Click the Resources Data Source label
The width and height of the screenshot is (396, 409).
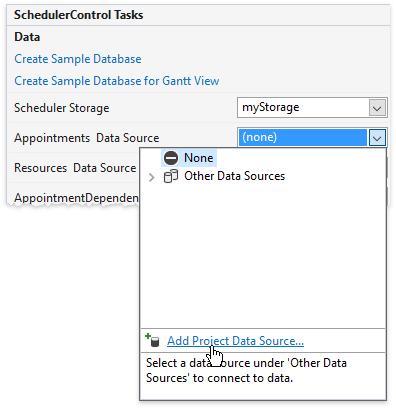[x=75, y=168]
